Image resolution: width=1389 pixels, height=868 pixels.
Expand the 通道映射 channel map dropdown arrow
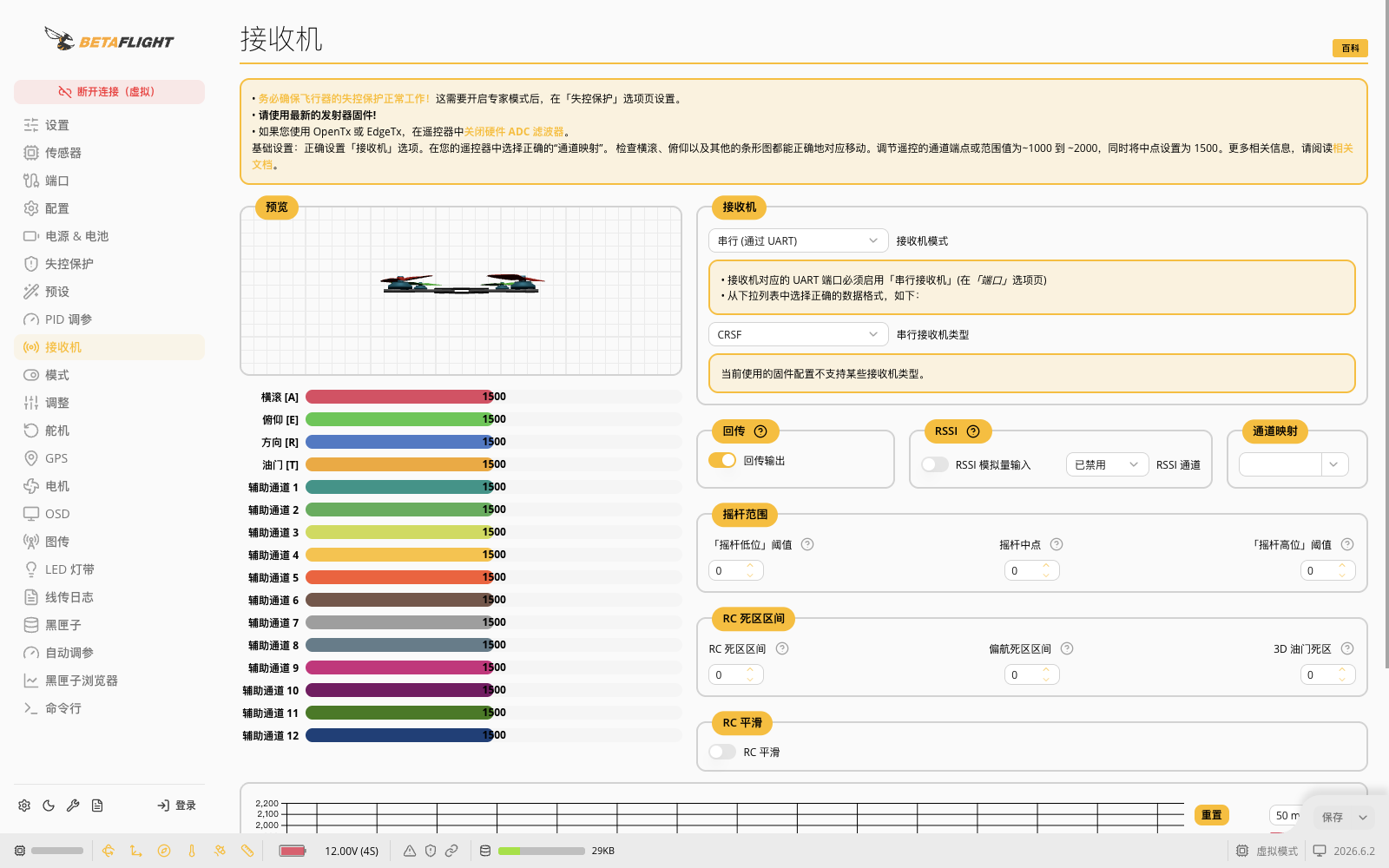coord(1335,464)
